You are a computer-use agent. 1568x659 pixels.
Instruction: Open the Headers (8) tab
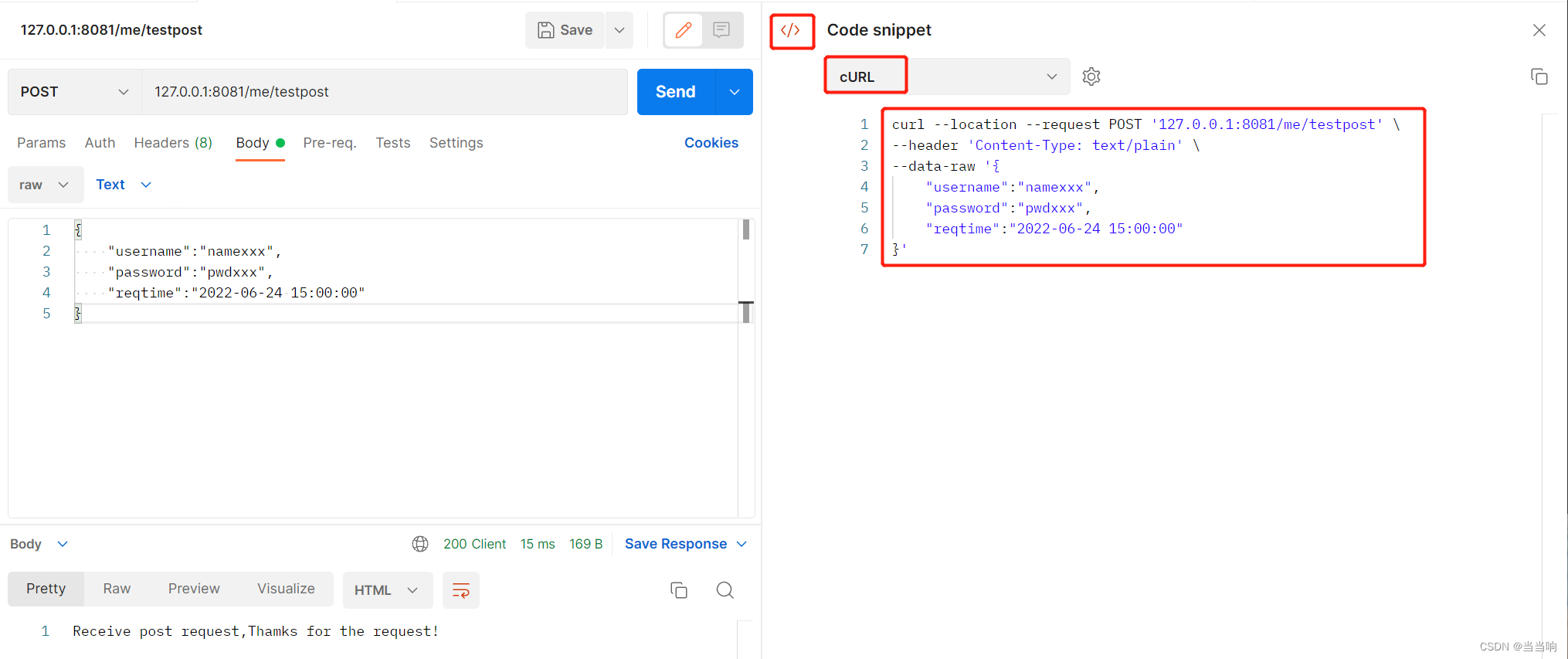click(173, 143)
